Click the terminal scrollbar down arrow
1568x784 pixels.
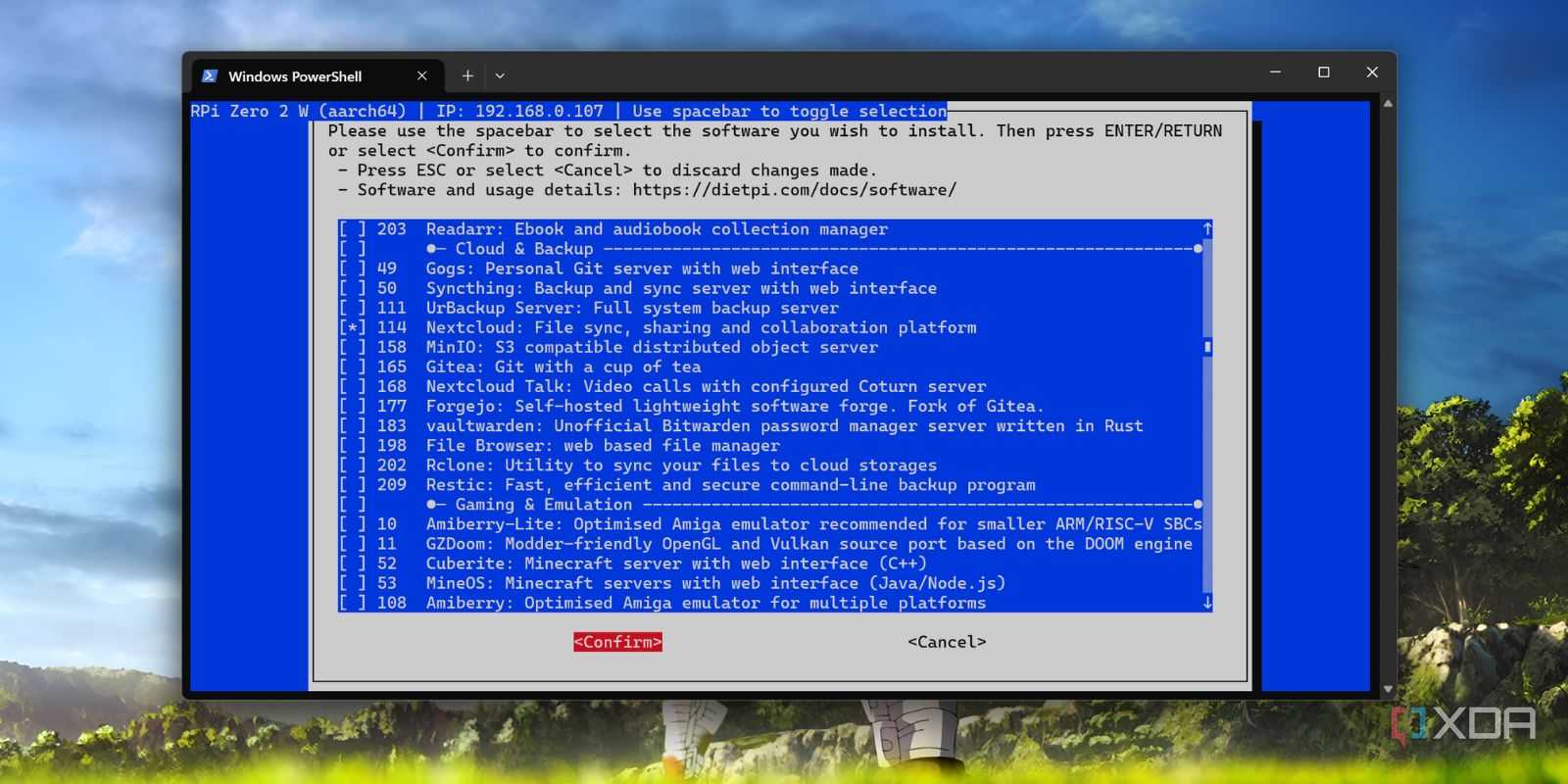pos(1388,689)
